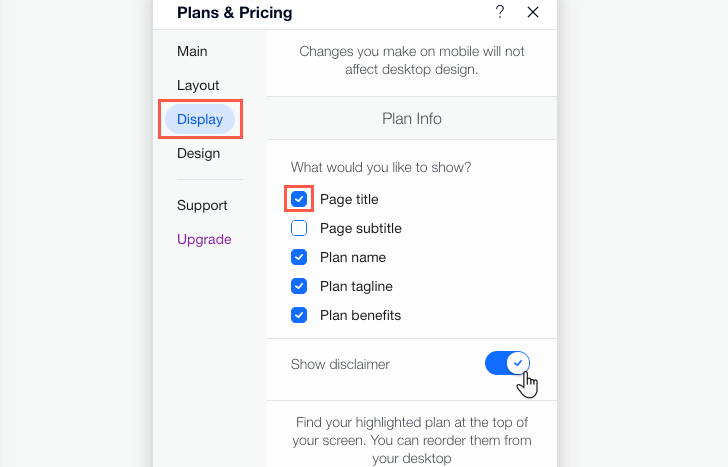Click the purple Upgrade link
Viewport: 728px width, 467px height.
204,240
